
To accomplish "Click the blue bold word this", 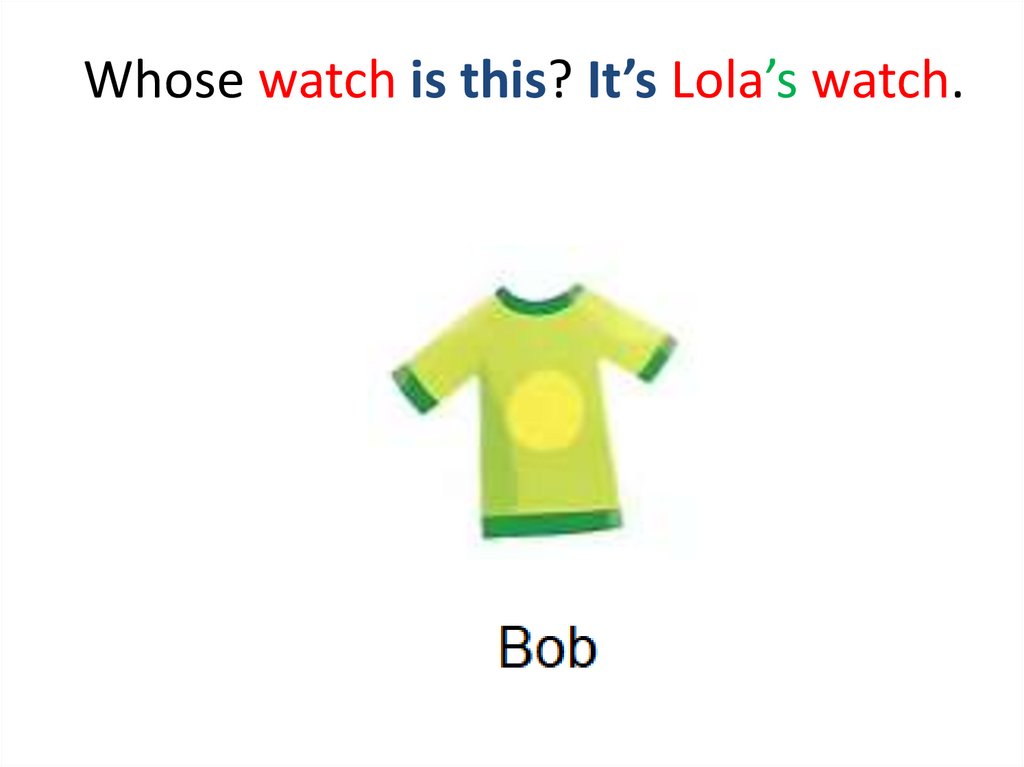I will point(503,80).
